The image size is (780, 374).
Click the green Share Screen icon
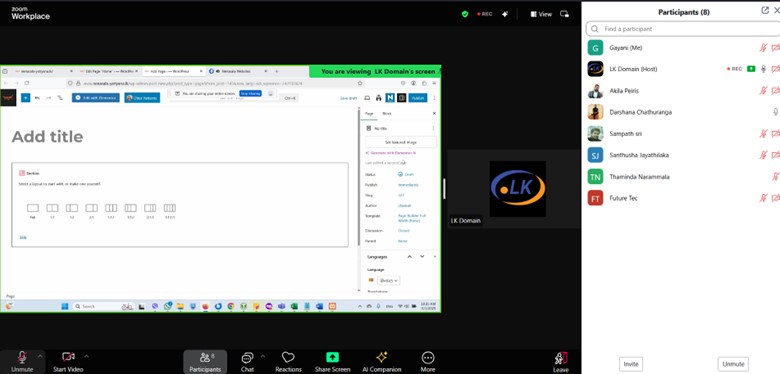click(332, 357)
